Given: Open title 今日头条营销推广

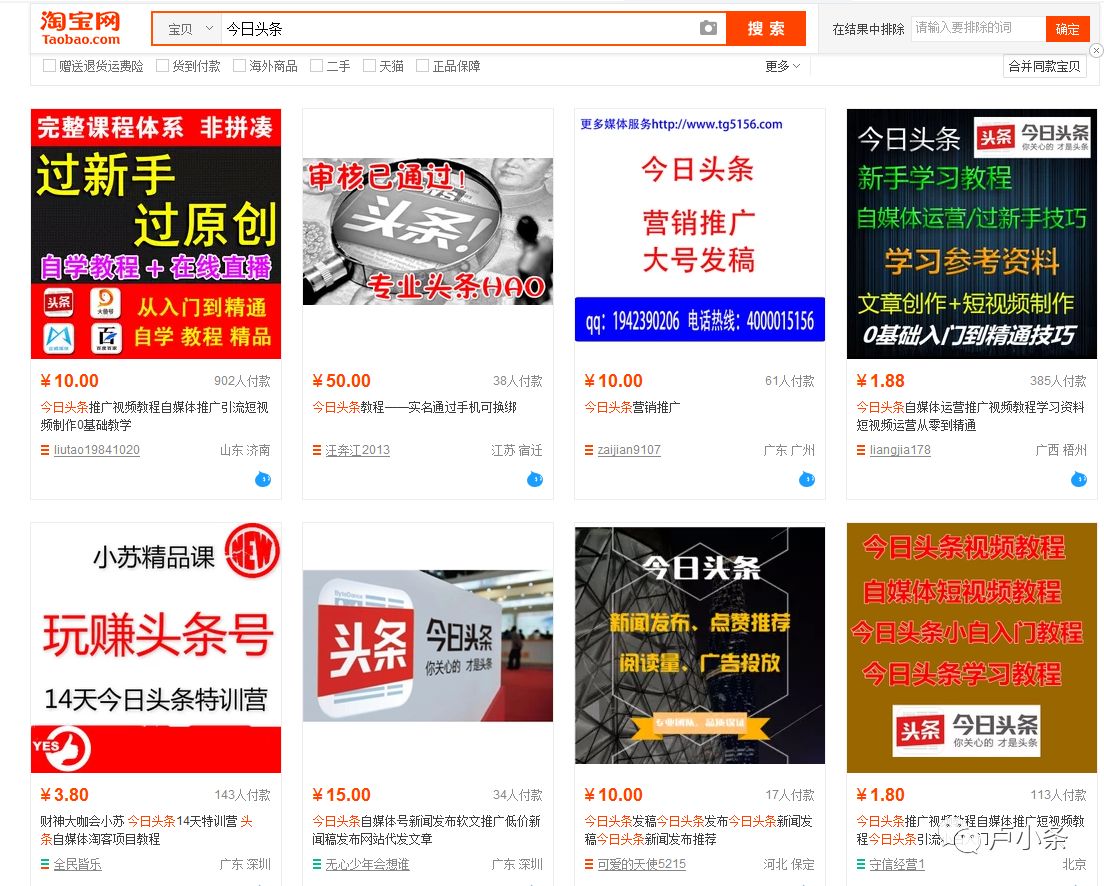Looking at the screenshot, I should point(632,407).
